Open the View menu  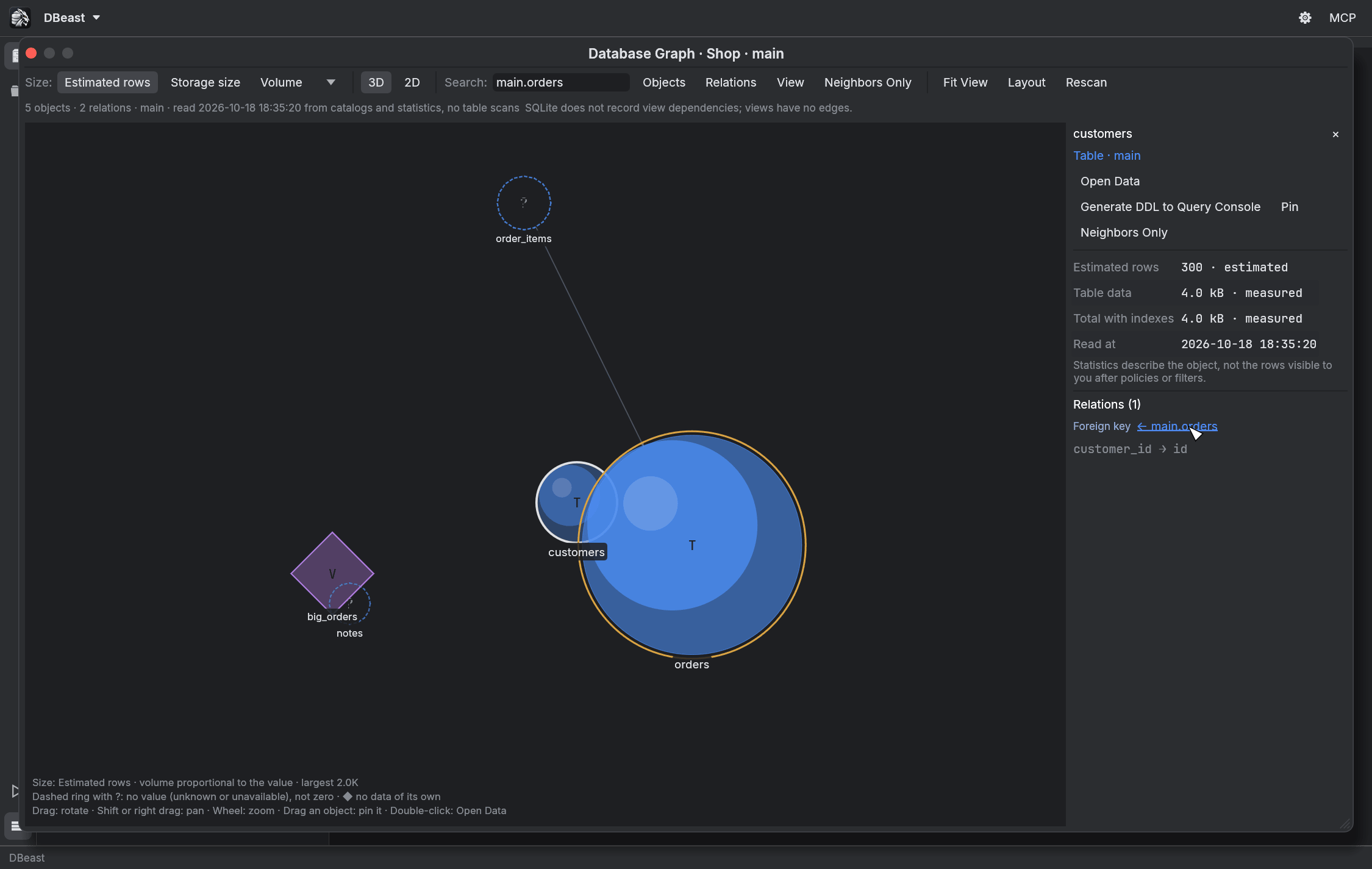(x=790, y=82)
